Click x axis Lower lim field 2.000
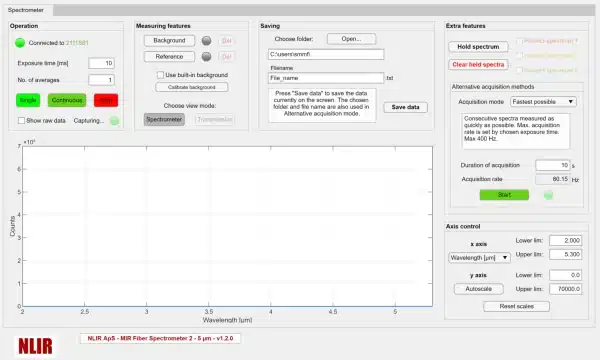This screenshot has width=600, height=360. 566,240
